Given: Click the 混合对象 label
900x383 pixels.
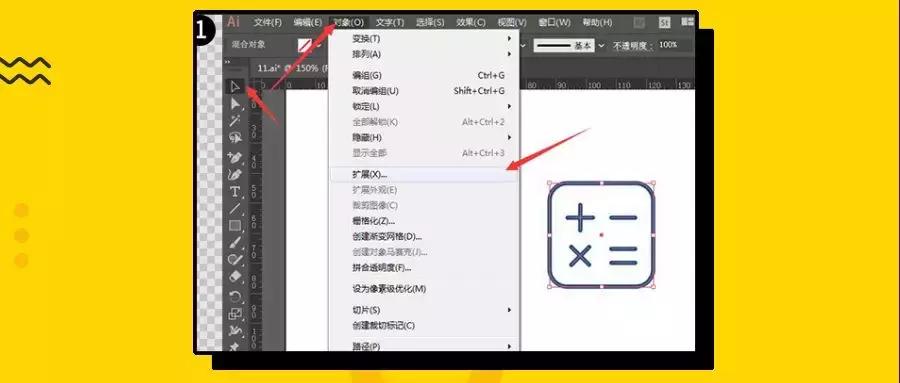Looking at the screenshot, I should coord(249,44).
